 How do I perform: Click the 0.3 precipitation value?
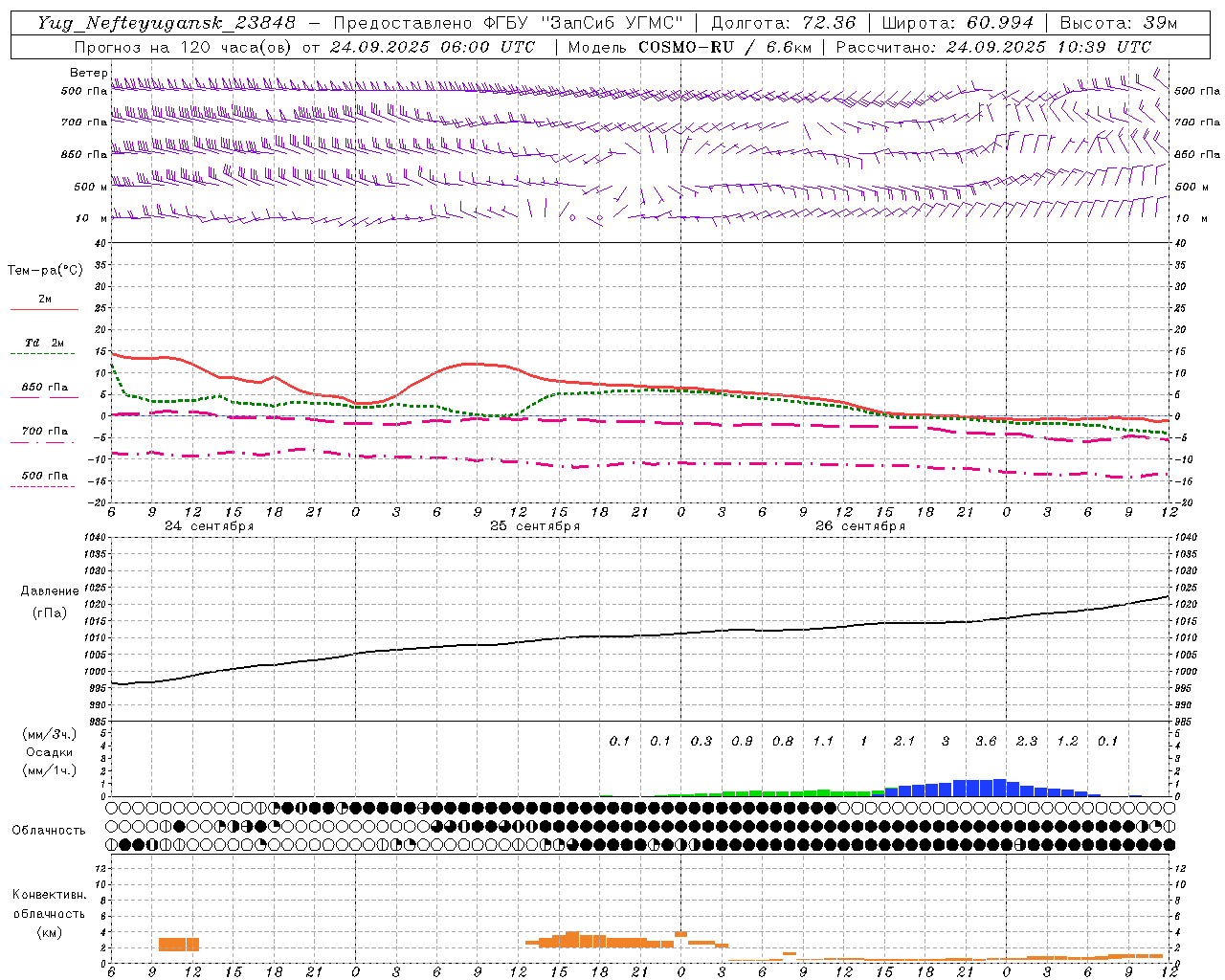click(x=702, y=742)
